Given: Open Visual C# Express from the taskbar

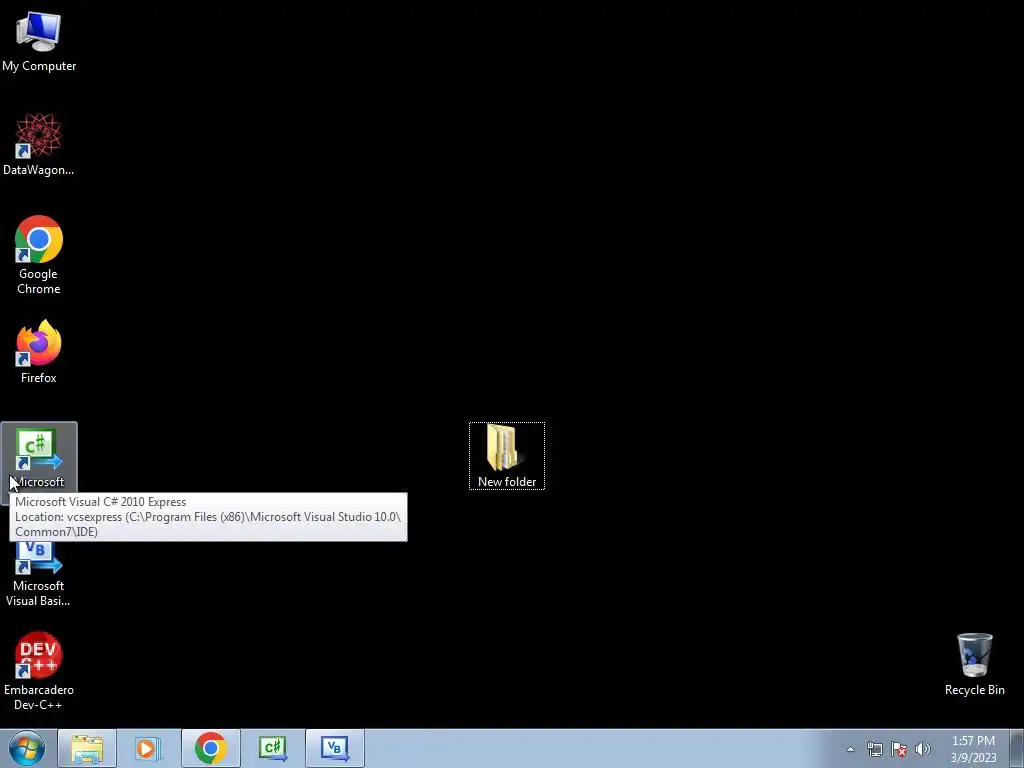Looking at the screenshot, I should (x=272, y=748).
